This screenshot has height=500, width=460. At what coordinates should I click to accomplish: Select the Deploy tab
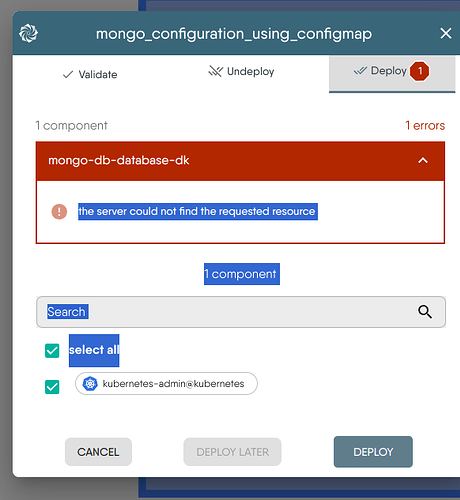coord(392,74)
